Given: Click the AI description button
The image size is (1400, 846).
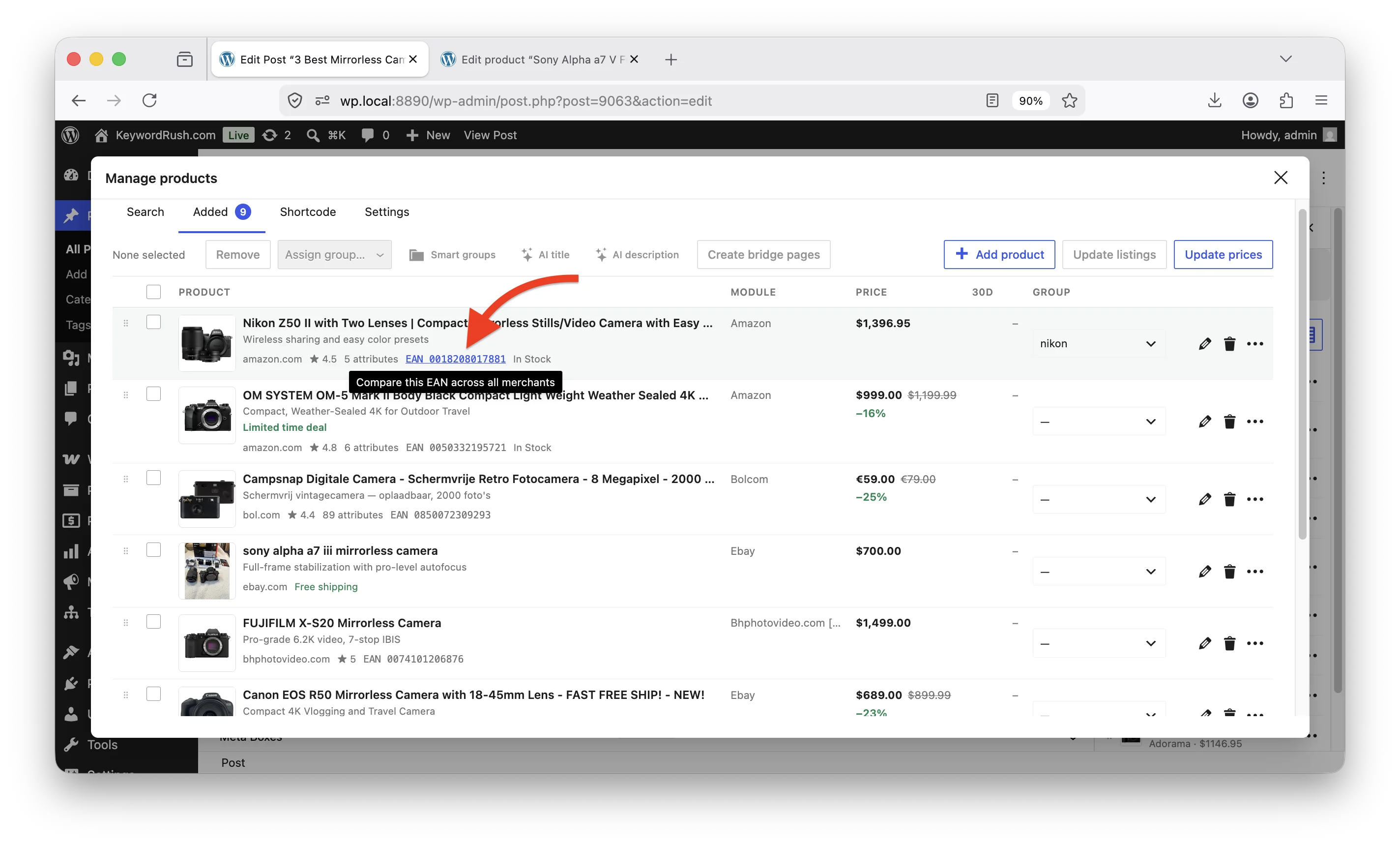Looking at the screenshot, I should pos(637,254).
